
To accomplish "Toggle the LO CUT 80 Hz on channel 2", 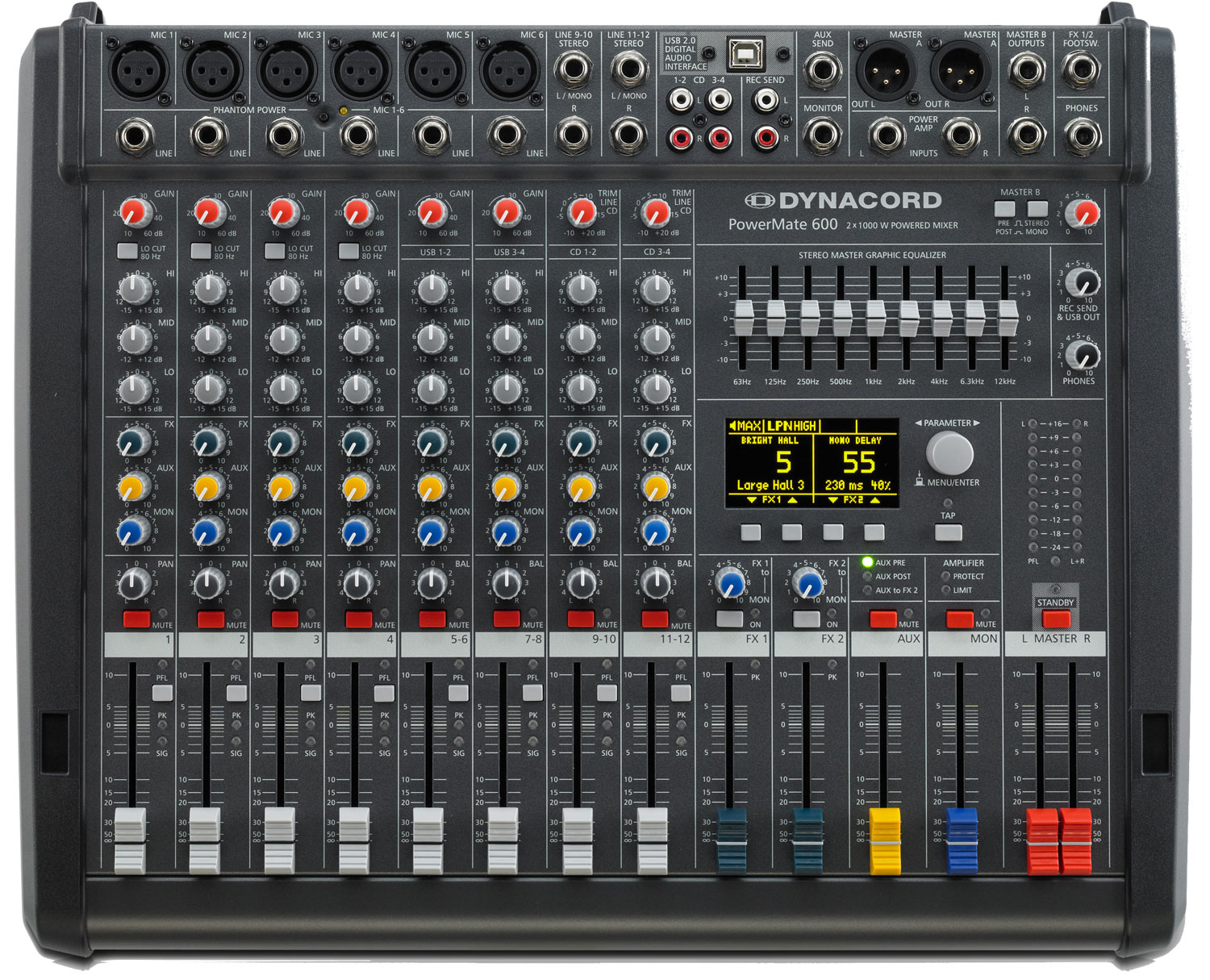I will click(x=201, y=251).
